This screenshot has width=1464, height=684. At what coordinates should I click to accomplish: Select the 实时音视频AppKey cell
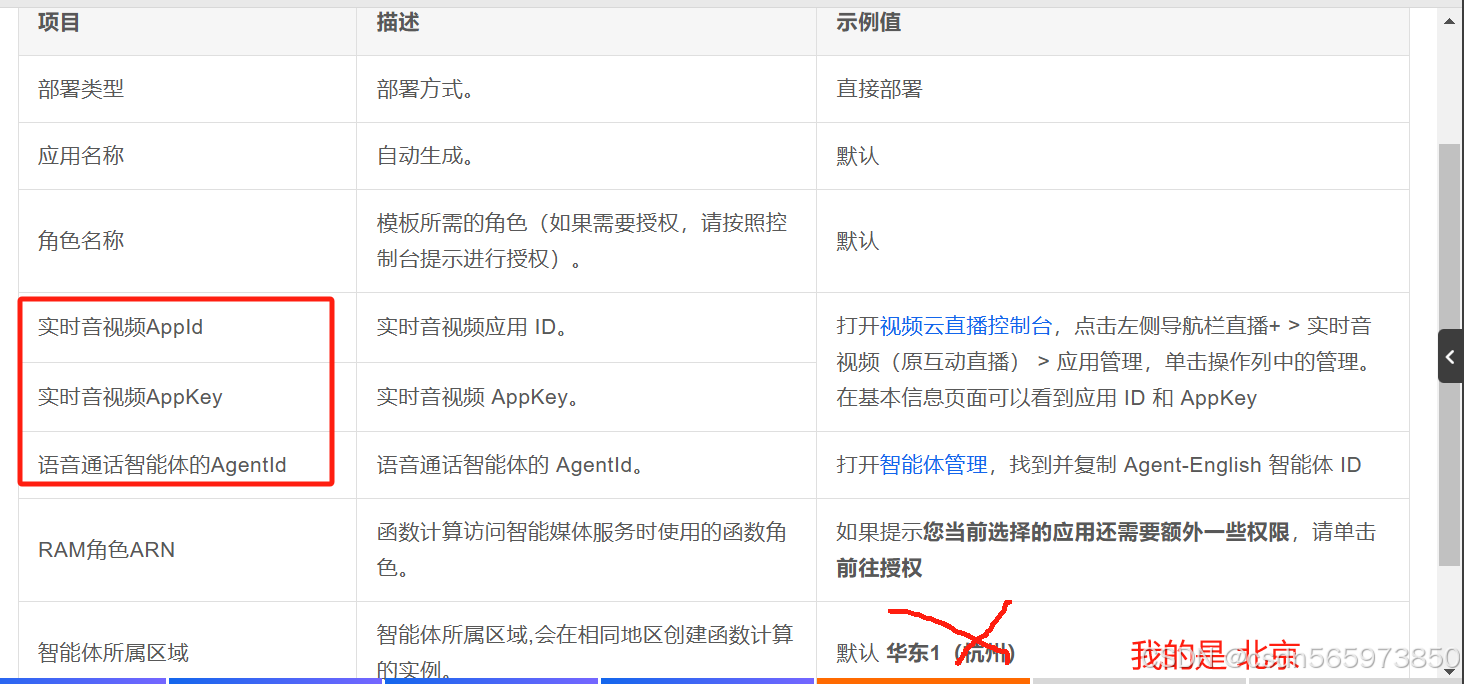(187, 397)
